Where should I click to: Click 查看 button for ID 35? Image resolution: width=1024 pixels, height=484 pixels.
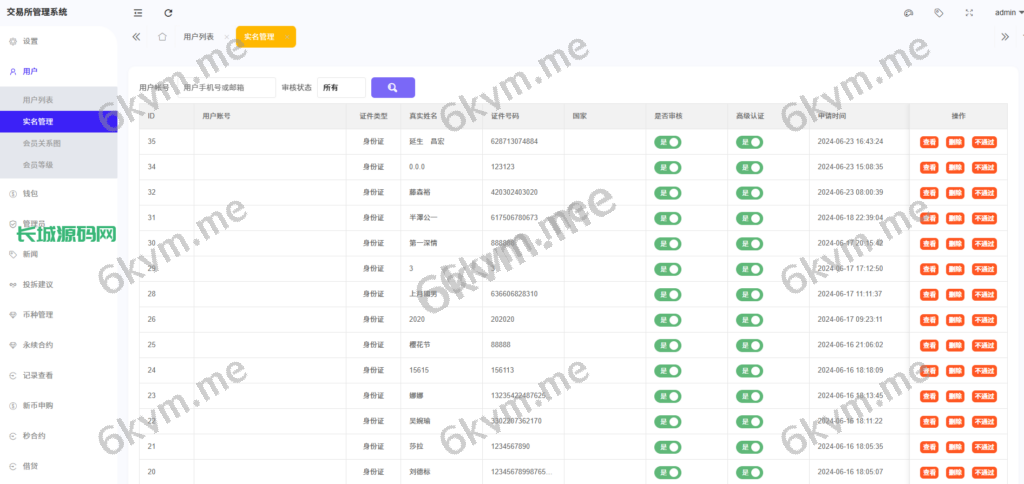[x=929, y=142]
